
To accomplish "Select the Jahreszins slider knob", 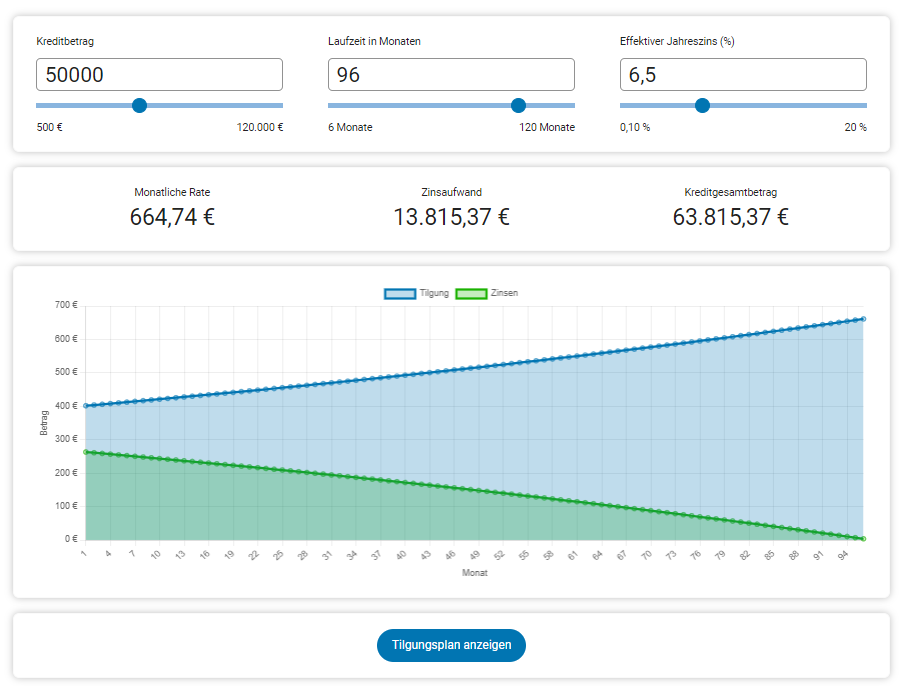I will pos(703,106).
